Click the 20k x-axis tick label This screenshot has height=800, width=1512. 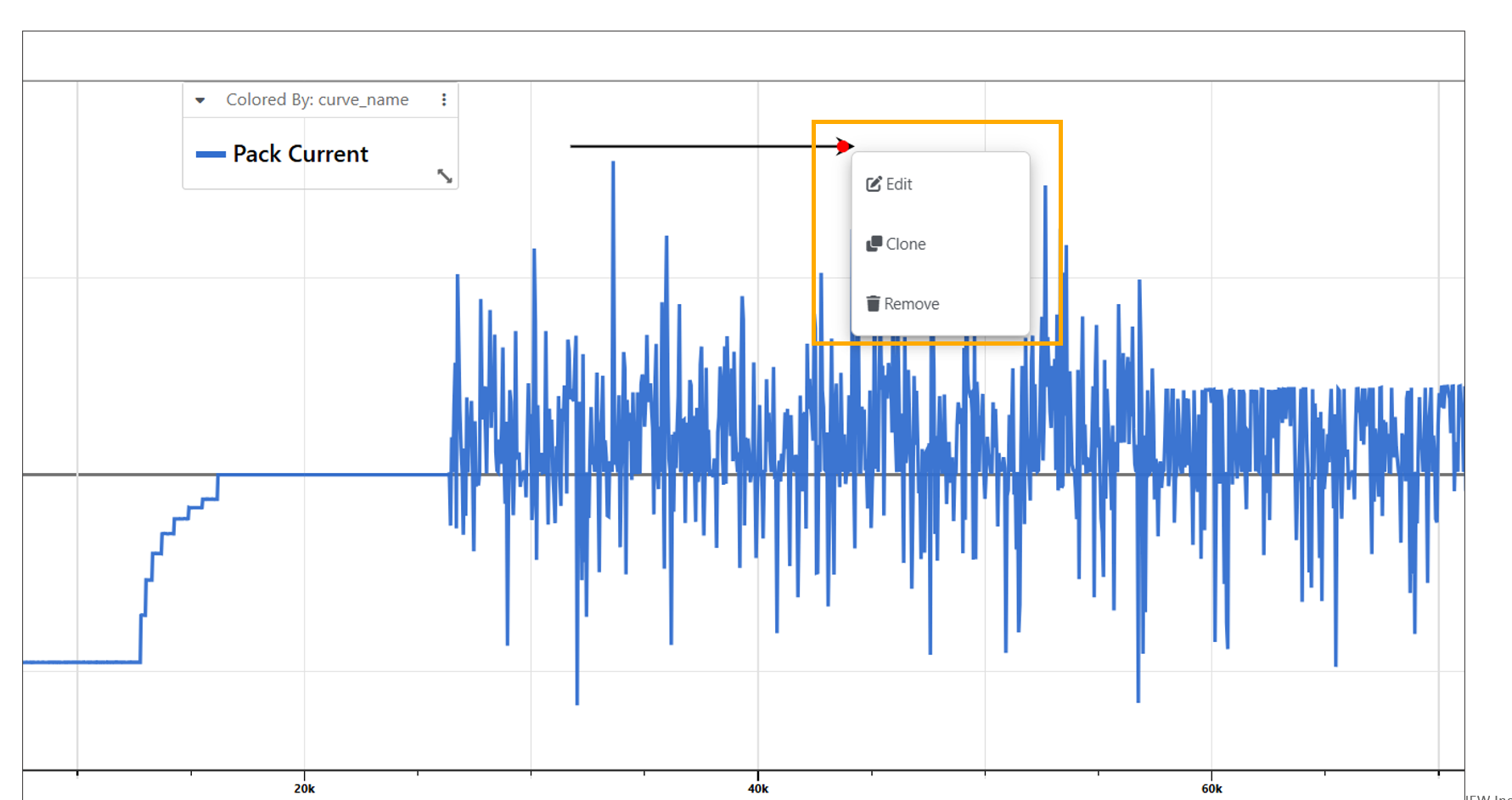point(304,789)
